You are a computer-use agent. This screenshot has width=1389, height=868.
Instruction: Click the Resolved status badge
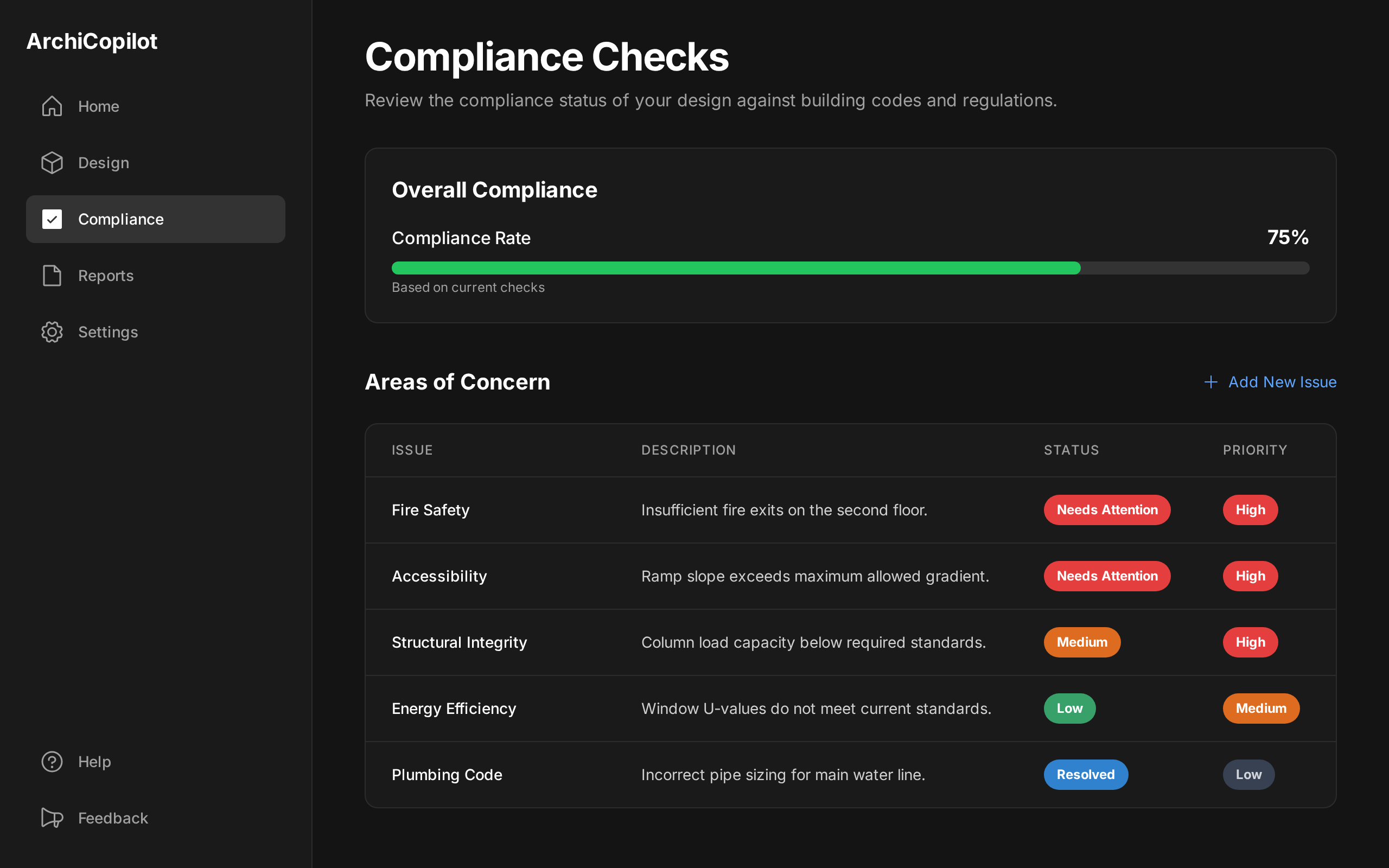click(1085, 775)
